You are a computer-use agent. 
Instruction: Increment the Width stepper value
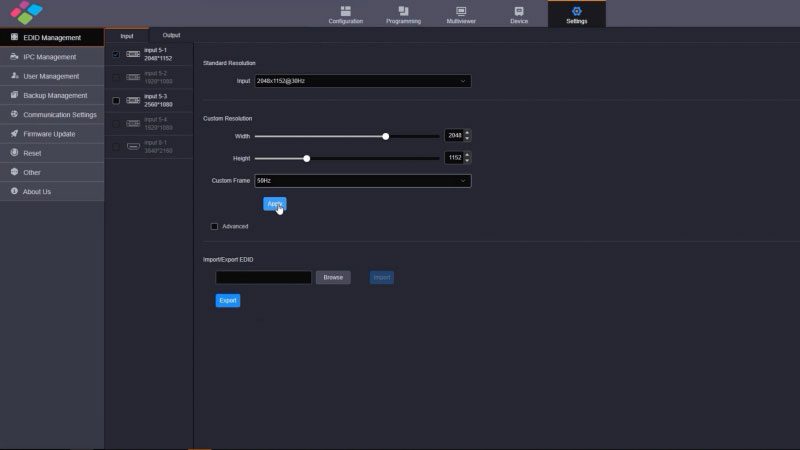pyautogui.click(x=467, y=133)
